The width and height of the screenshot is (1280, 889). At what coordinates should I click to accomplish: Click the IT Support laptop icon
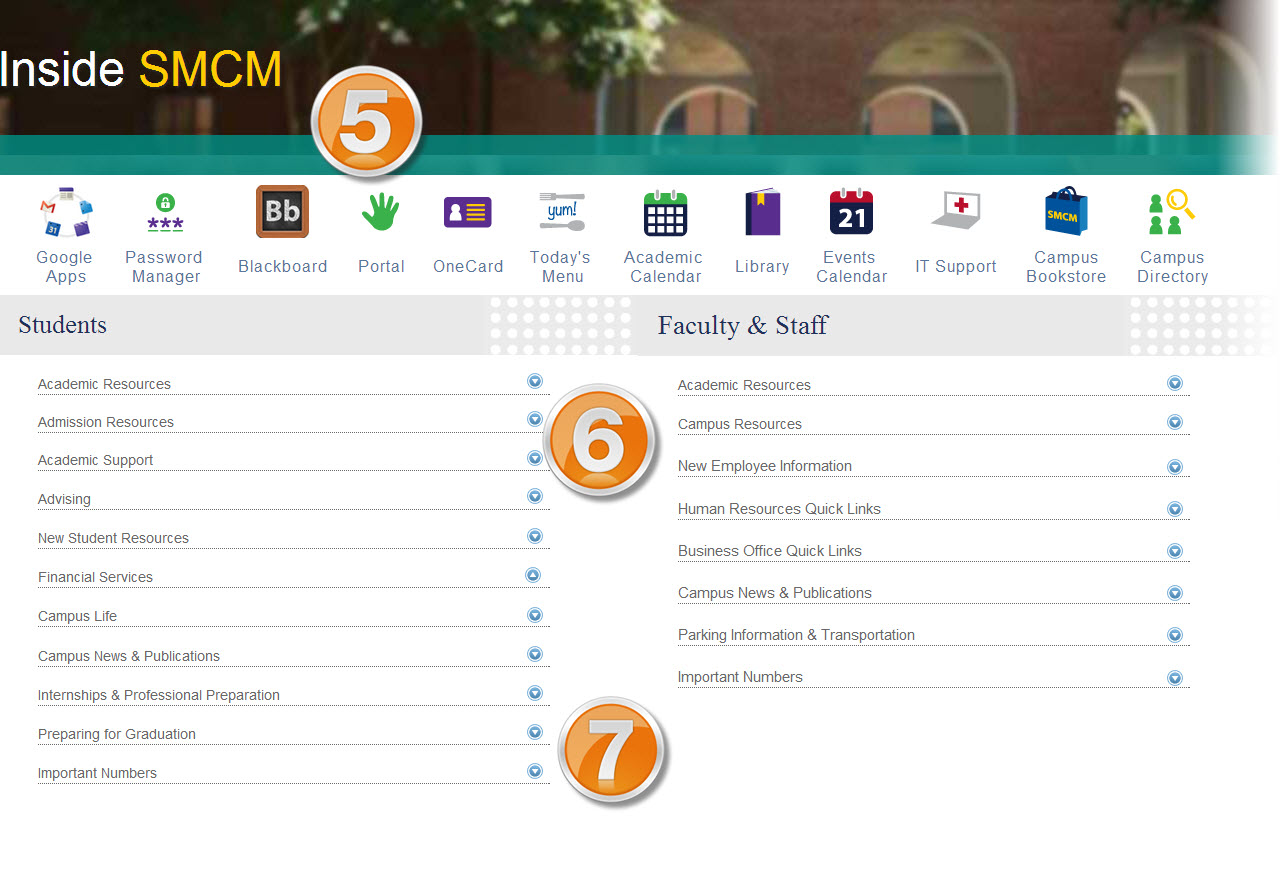956,212
